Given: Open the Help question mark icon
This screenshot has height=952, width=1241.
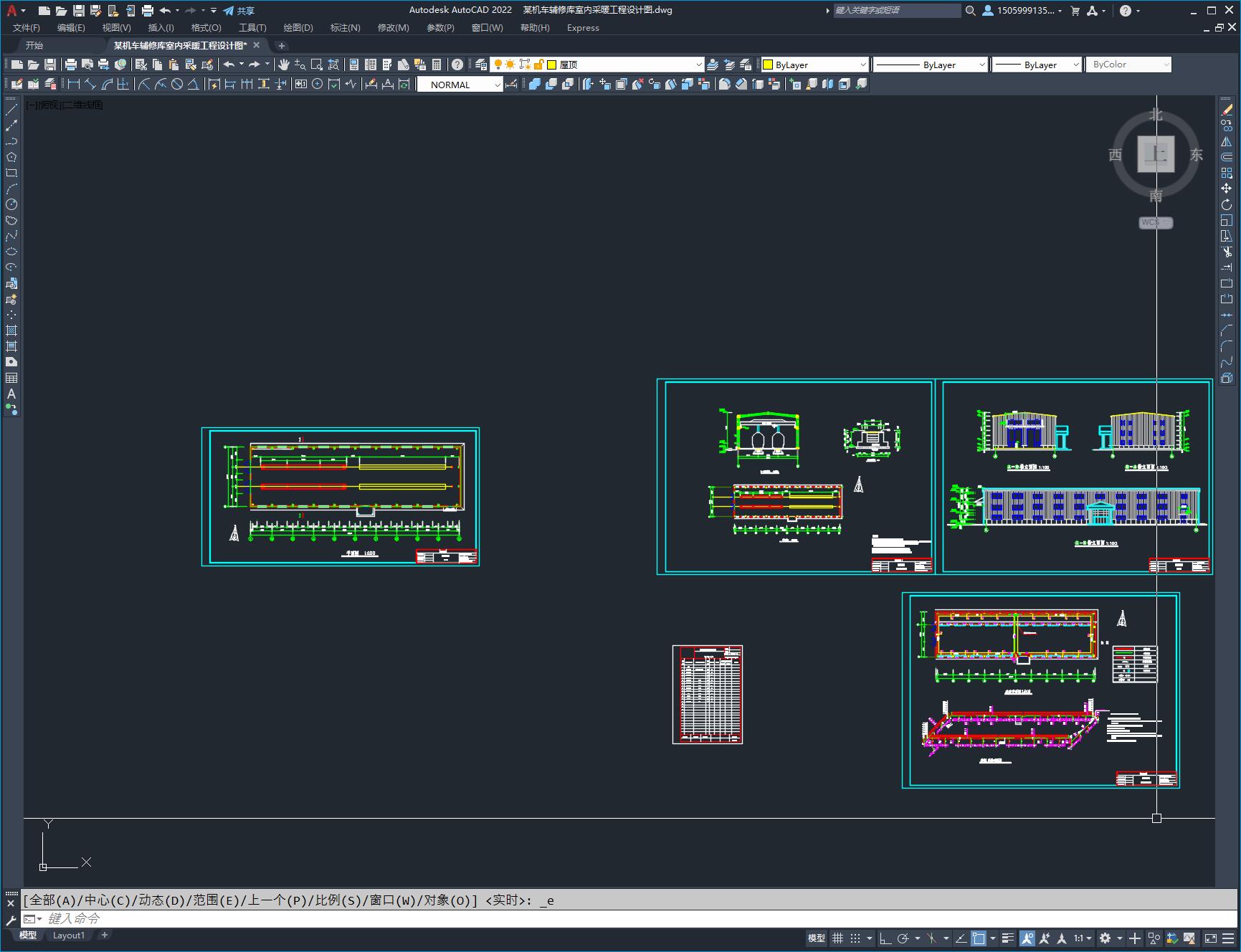Looking at the screenshot, I should tap(457, 65).
